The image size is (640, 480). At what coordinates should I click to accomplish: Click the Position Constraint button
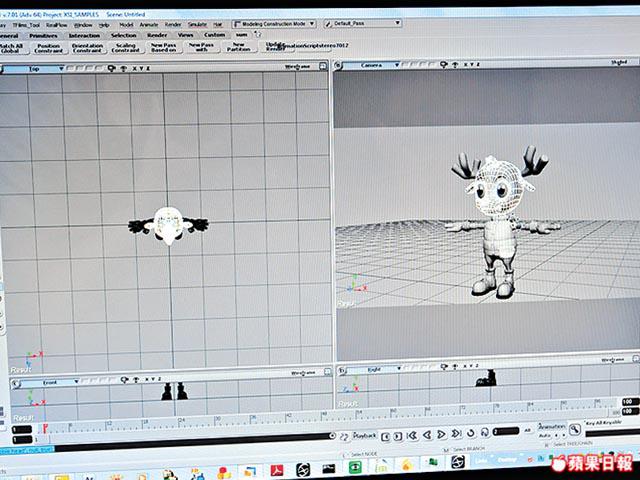pos(49,49)
